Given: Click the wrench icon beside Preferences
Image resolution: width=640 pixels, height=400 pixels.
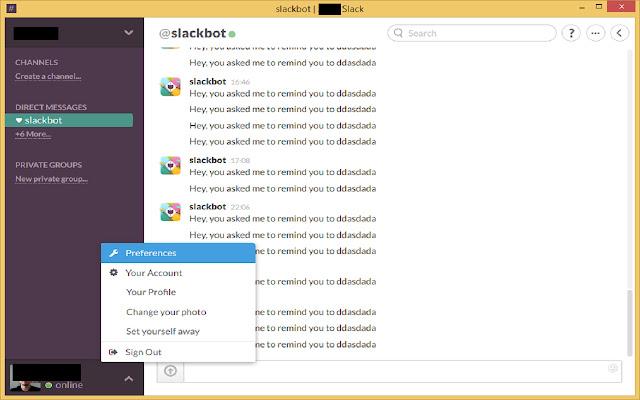Looking at the screenshot, I should click(114, 253).
